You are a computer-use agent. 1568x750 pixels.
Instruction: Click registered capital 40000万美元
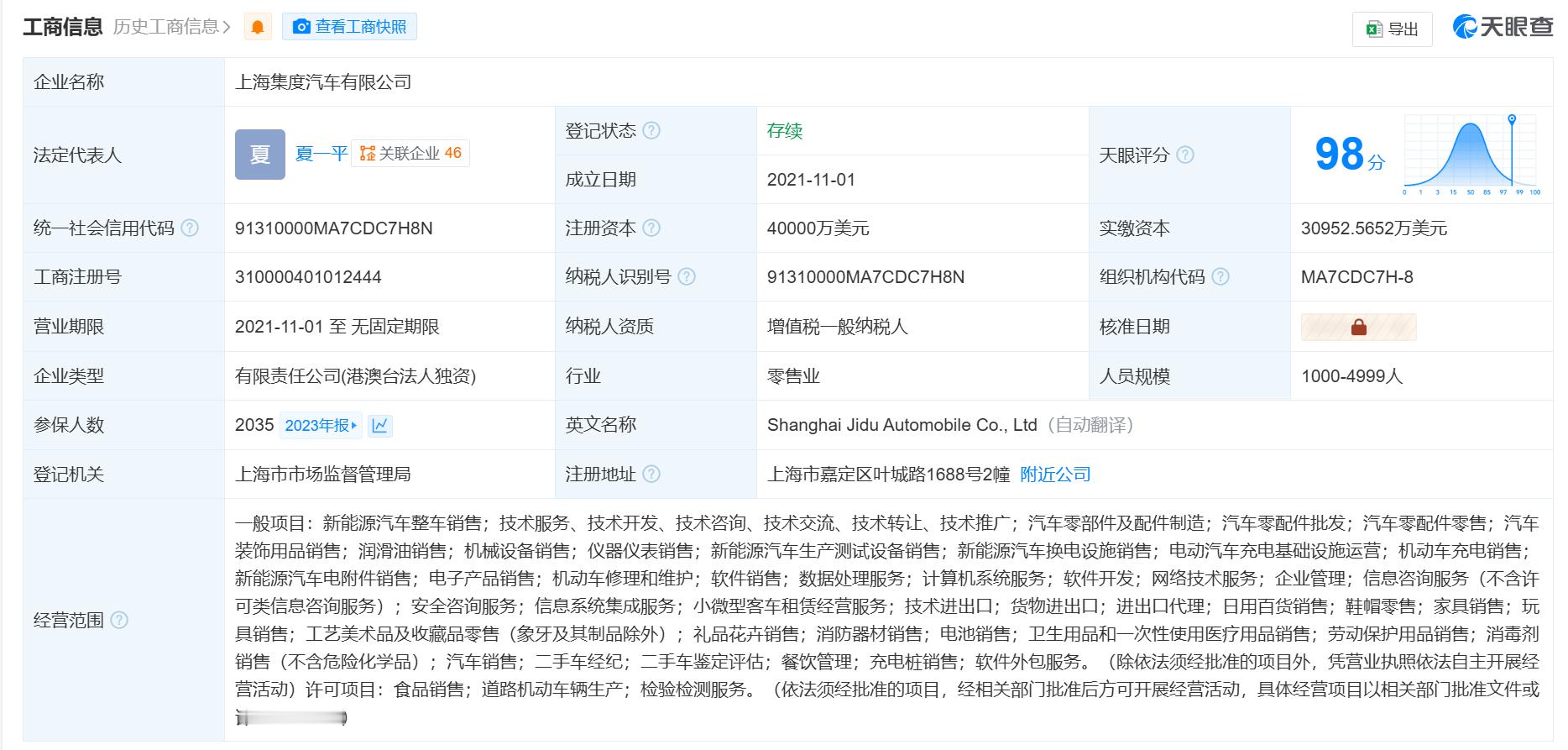pyautogui.click(x=818, y=228)
